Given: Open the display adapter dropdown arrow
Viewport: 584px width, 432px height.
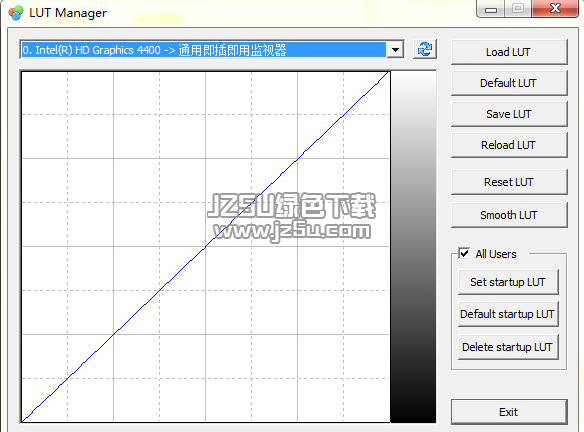Looking at the screenshot, I should (395, 50).
